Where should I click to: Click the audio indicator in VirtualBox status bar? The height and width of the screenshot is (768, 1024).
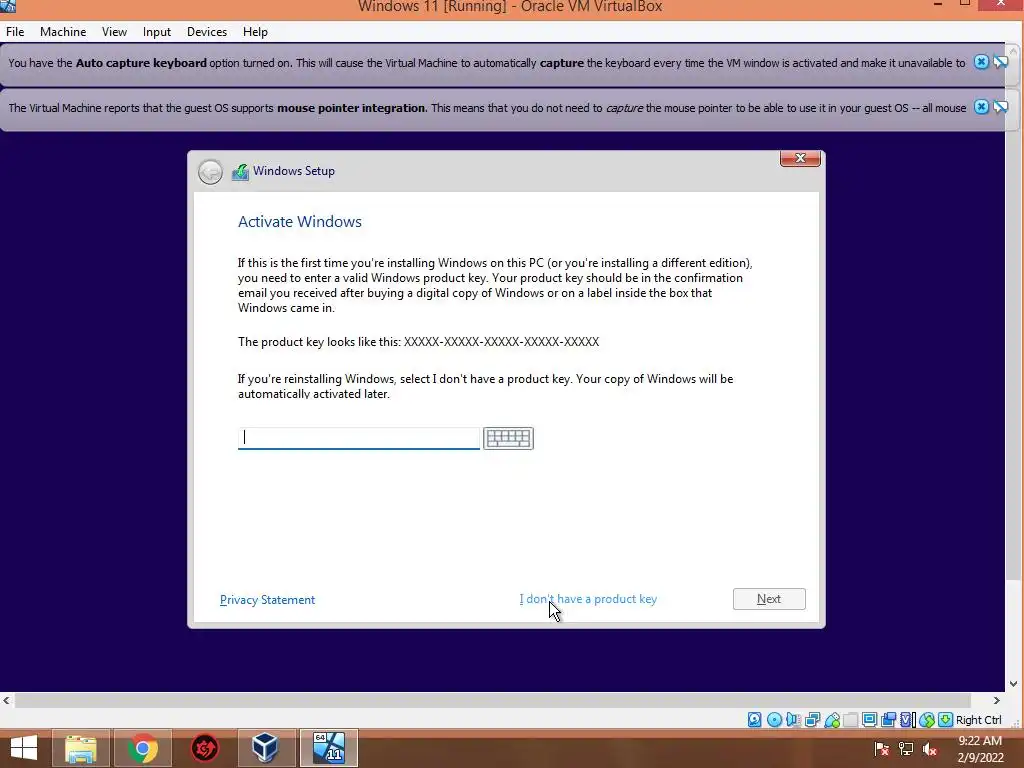[x=793, y=720]
